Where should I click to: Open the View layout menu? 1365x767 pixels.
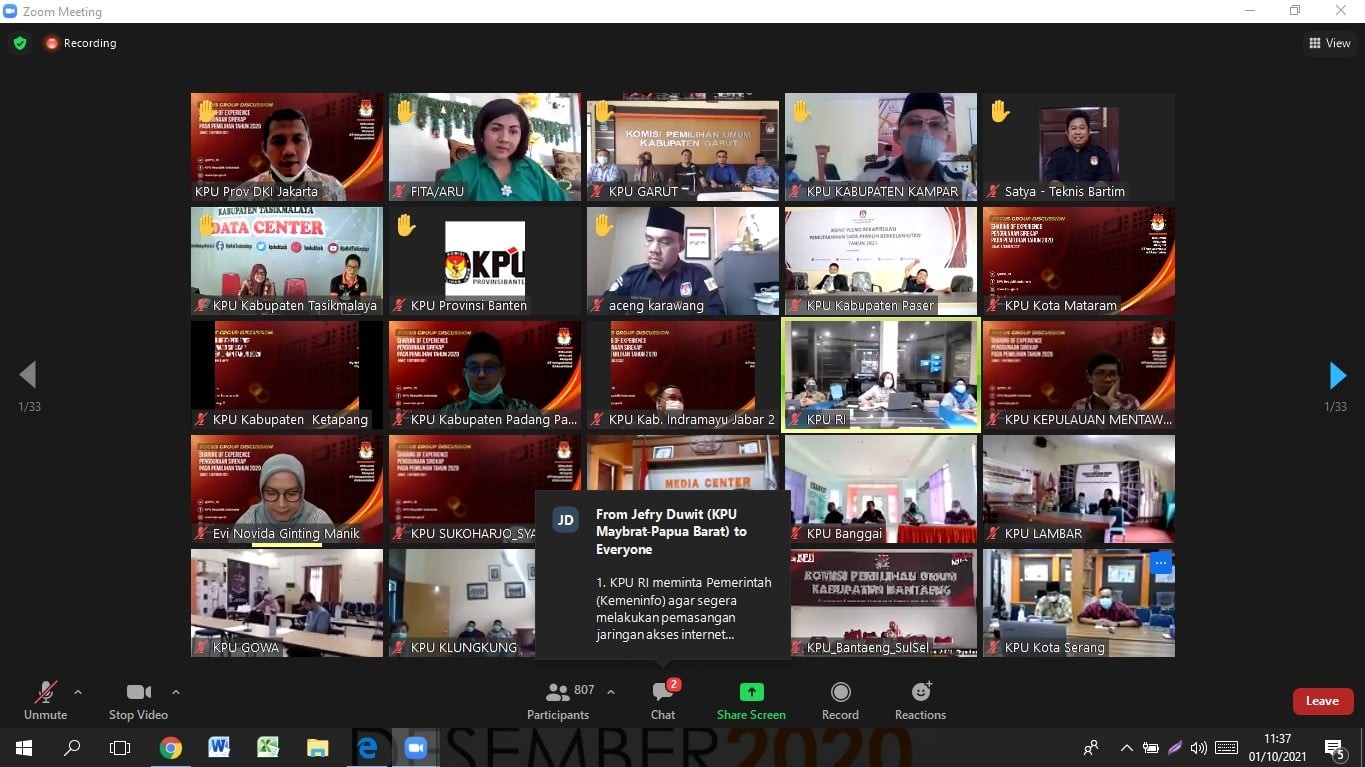[x=1329, y=43]
